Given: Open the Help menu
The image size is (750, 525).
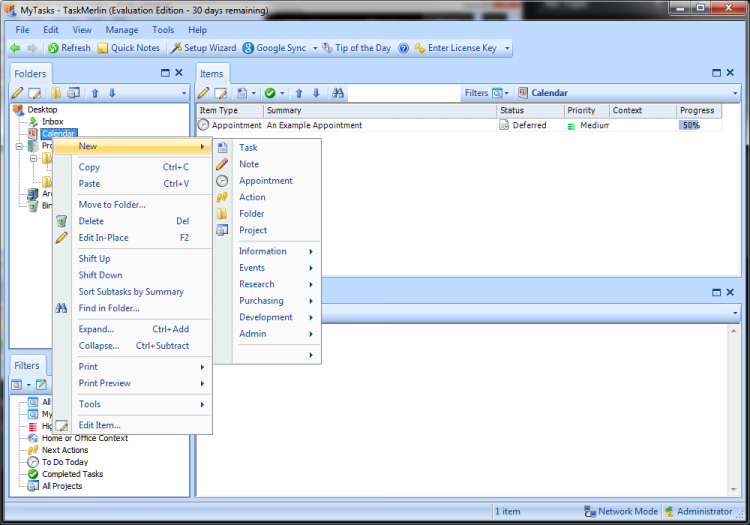Looking at the screenshot, I should tap(197, 30).
